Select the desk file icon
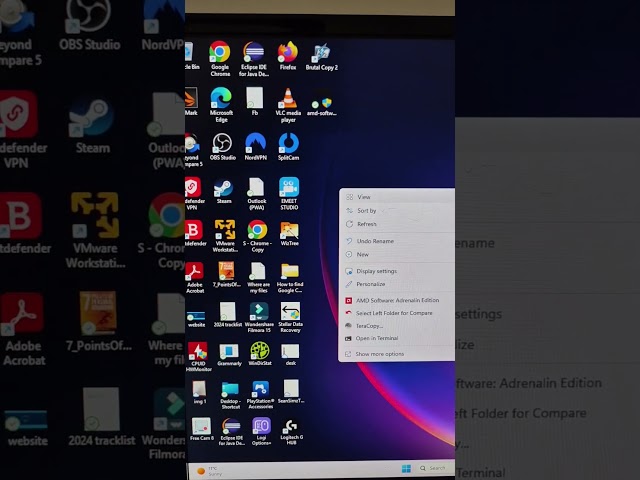The height and width of the screenshot is (480, 640). click(290, 354)
